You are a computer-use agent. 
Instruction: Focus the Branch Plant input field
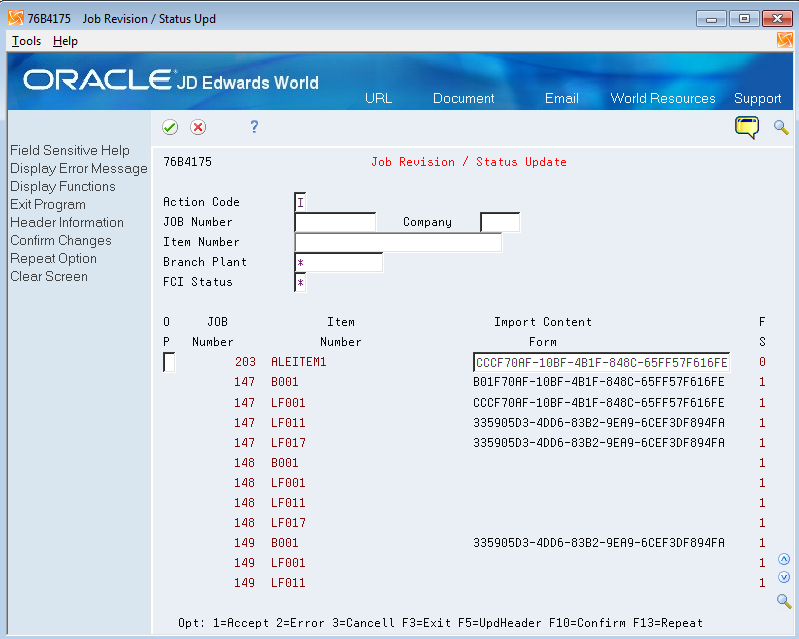coord(338,262)
